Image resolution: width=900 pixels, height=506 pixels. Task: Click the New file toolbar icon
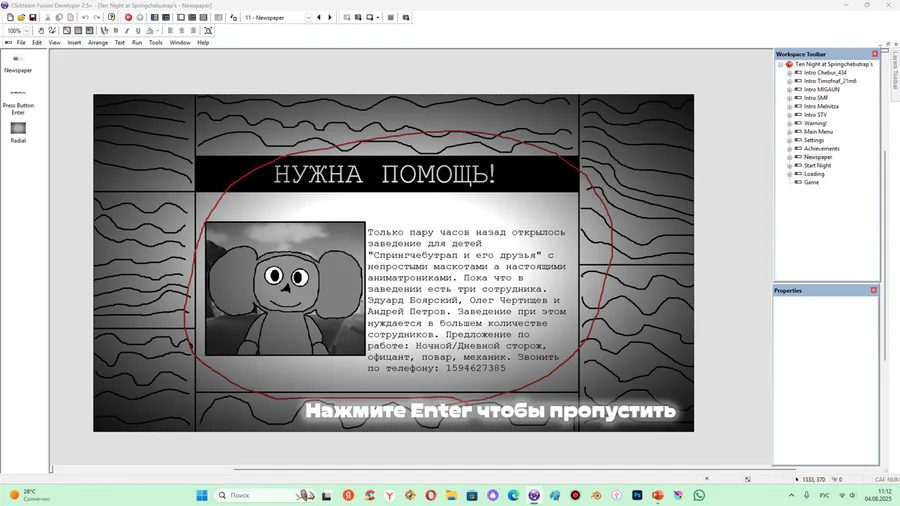point(10,18)
